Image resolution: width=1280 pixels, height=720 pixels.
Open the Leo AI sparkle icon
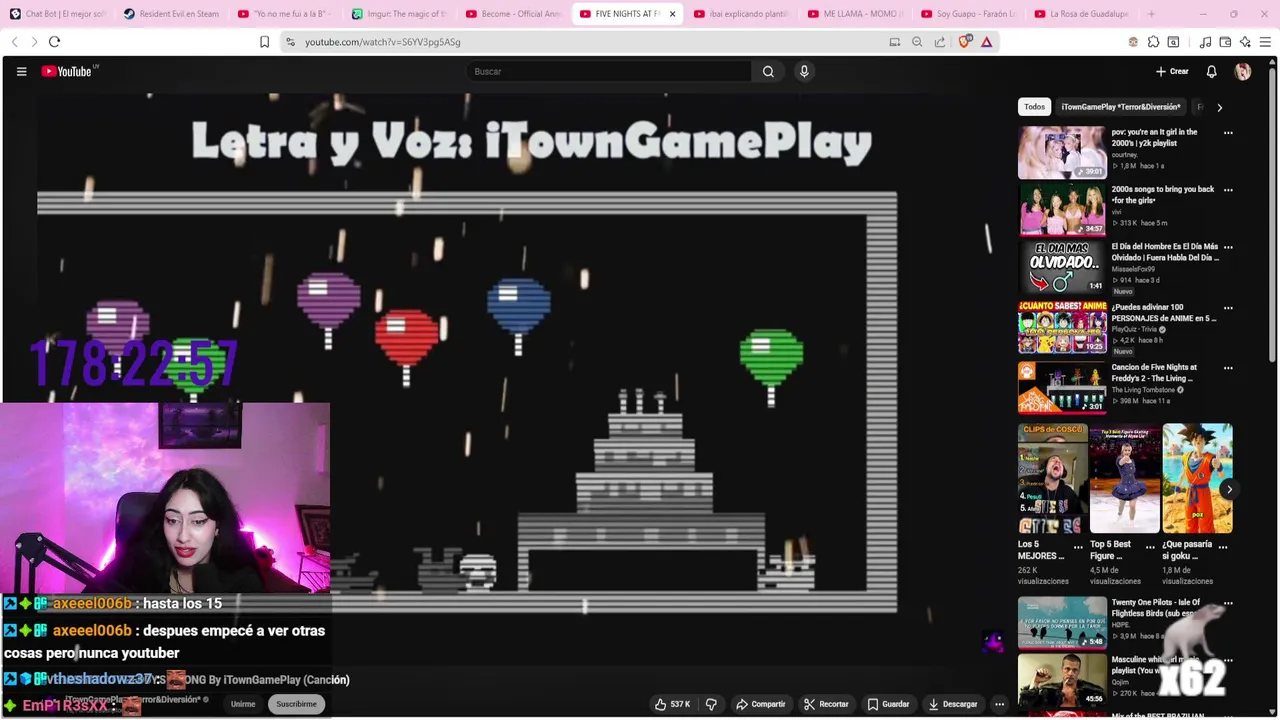click(x=1245, y=42)
